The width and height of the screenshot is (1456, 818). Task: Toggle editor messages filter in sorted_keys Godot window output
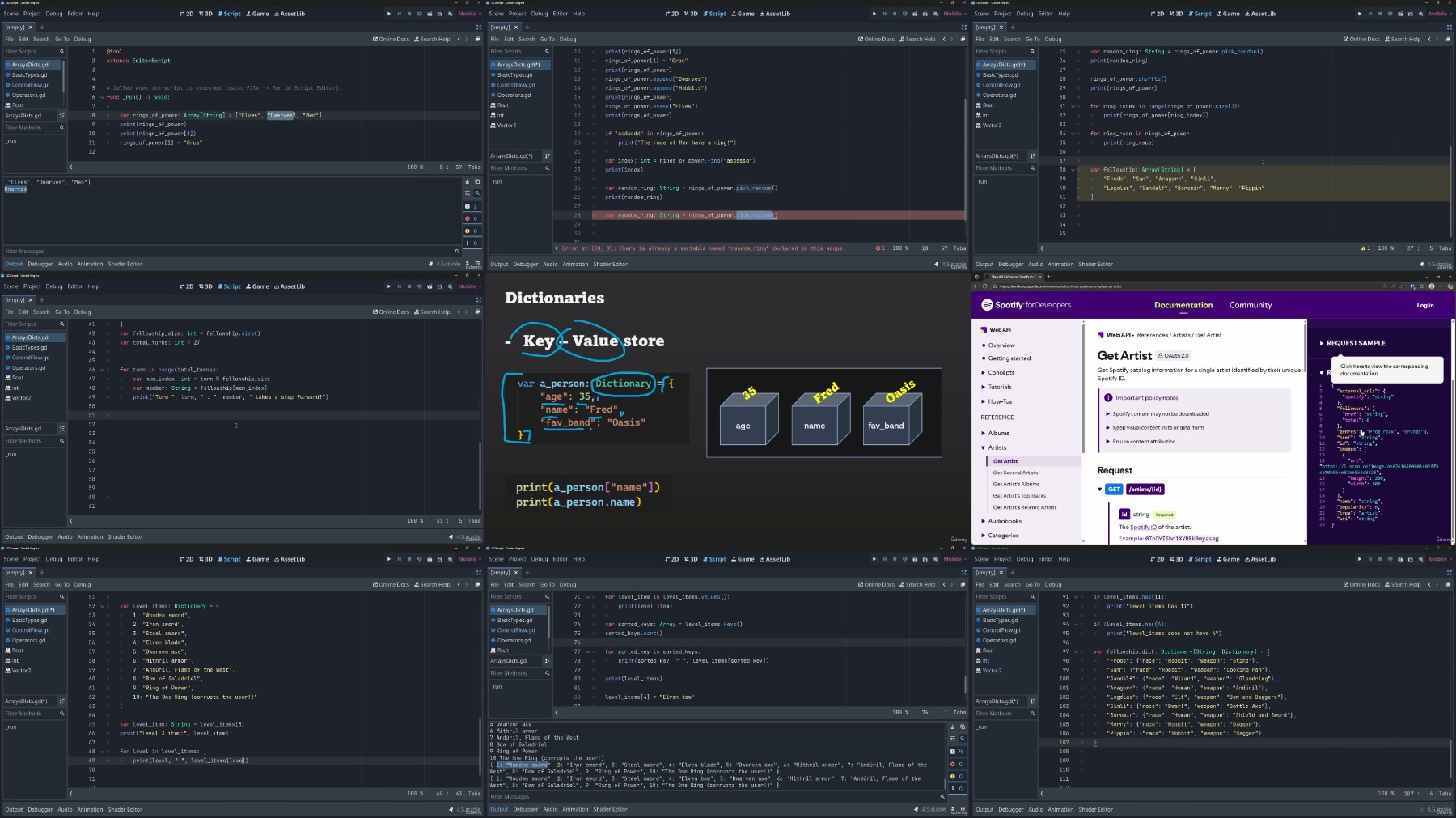tap(958, 789)
